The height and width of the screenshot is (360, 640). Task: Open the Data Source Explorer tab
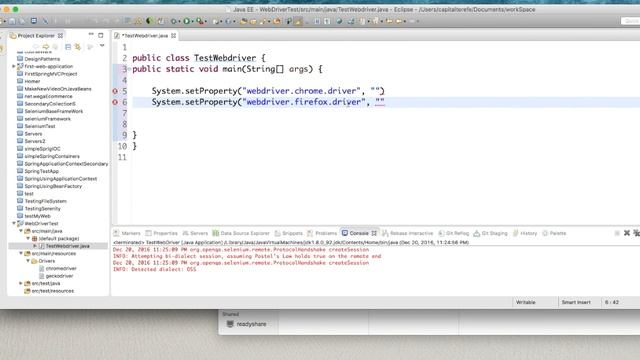[x=241, y=233]
